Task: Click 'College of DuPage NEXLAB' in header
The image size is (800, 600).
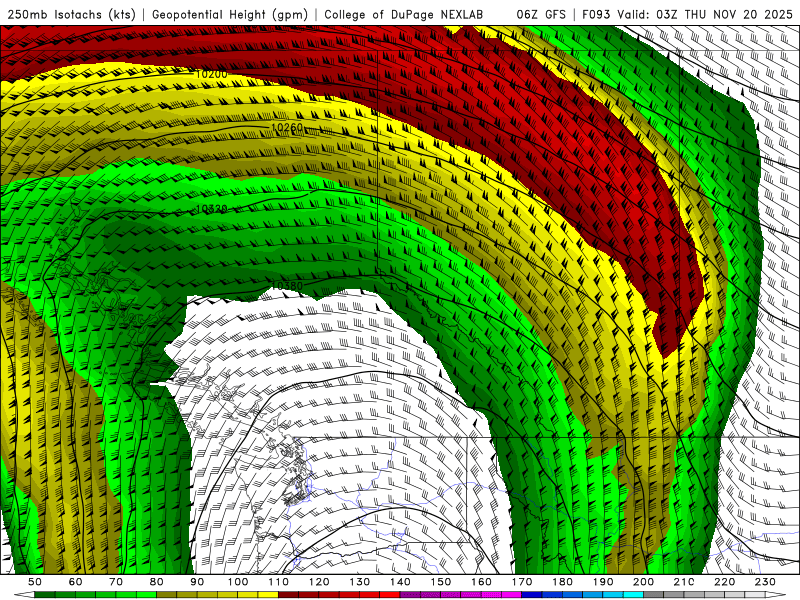Action: (x=403, y=15)
